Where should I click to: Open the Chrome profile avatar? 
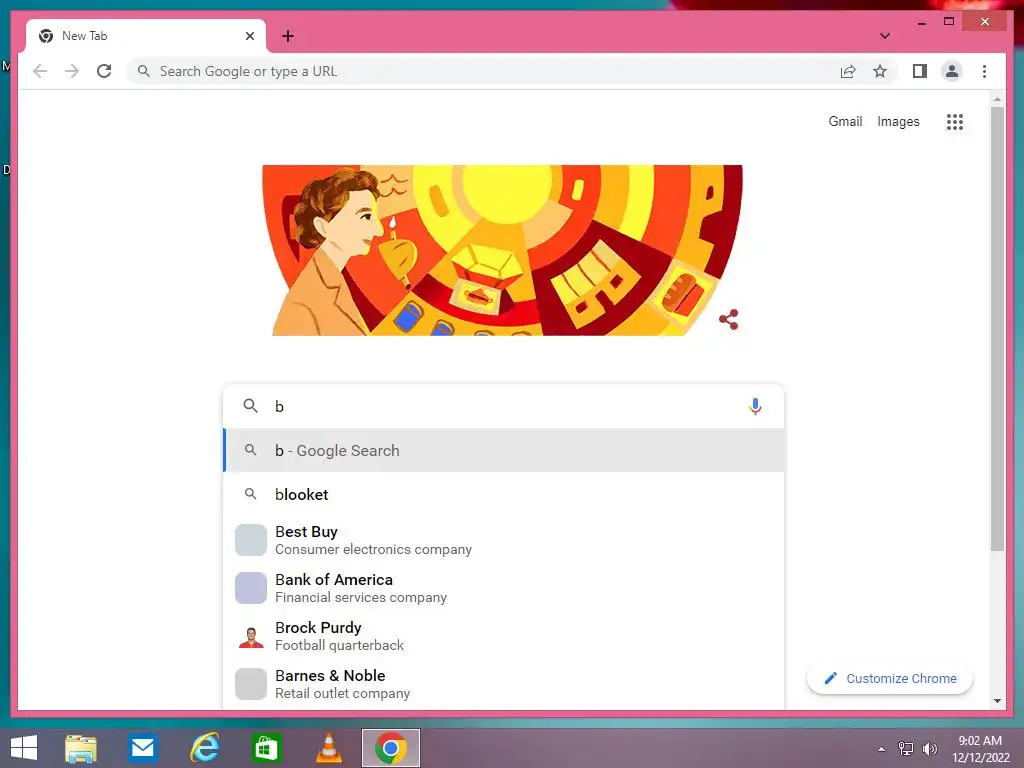[952, 71]
